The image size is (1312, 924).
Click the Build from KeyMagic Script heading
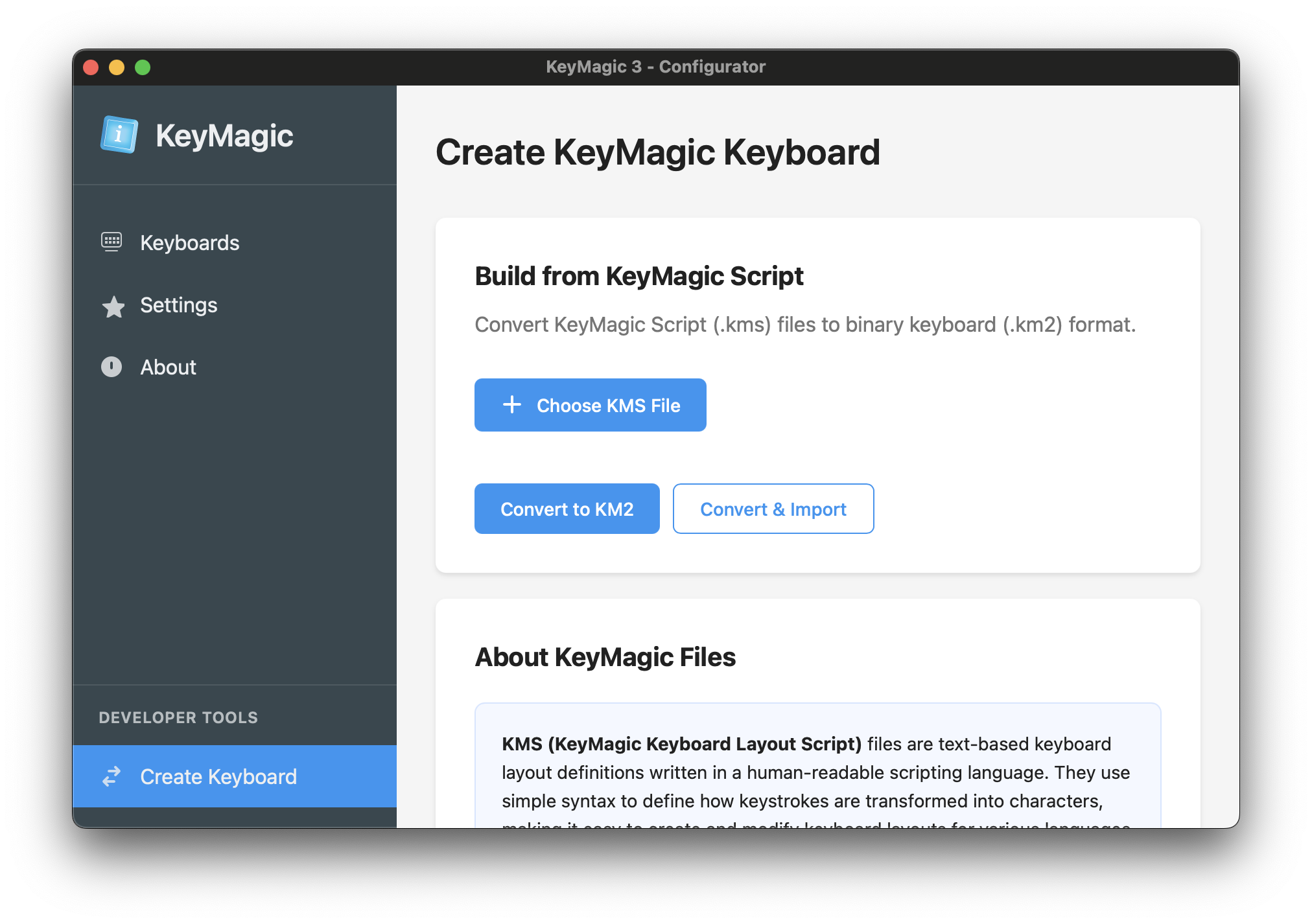pos(638,276)
